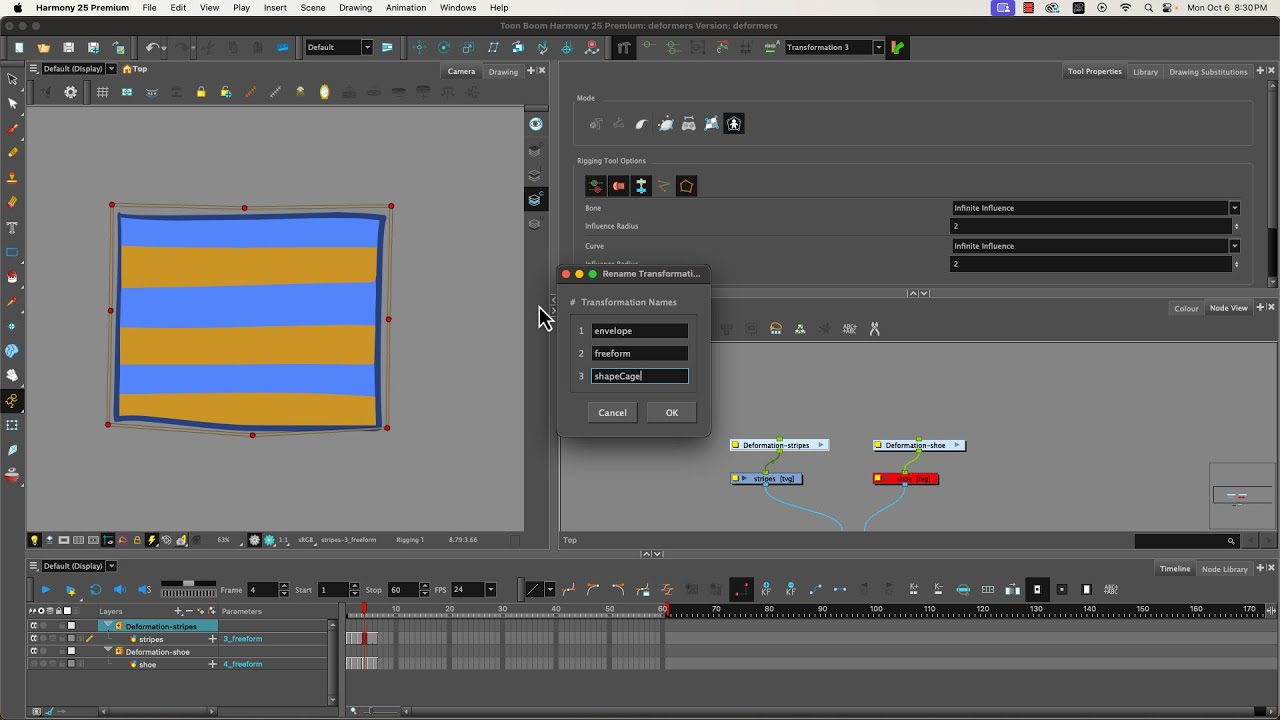Toggle visibility of shoe layer

tap(33, 664)
